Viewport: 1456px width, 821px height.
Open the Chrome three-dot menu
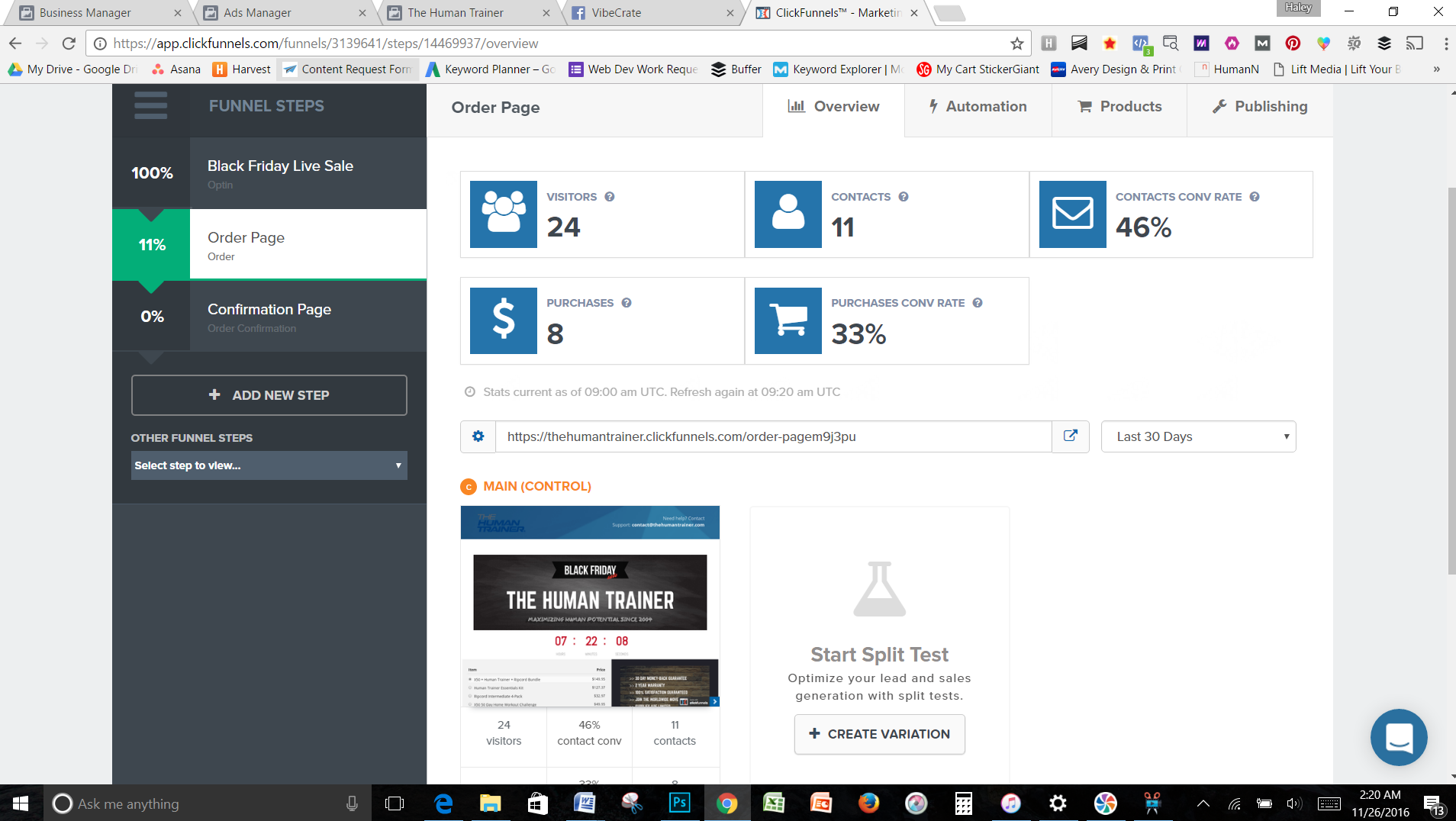click(x=1446, y=43)
